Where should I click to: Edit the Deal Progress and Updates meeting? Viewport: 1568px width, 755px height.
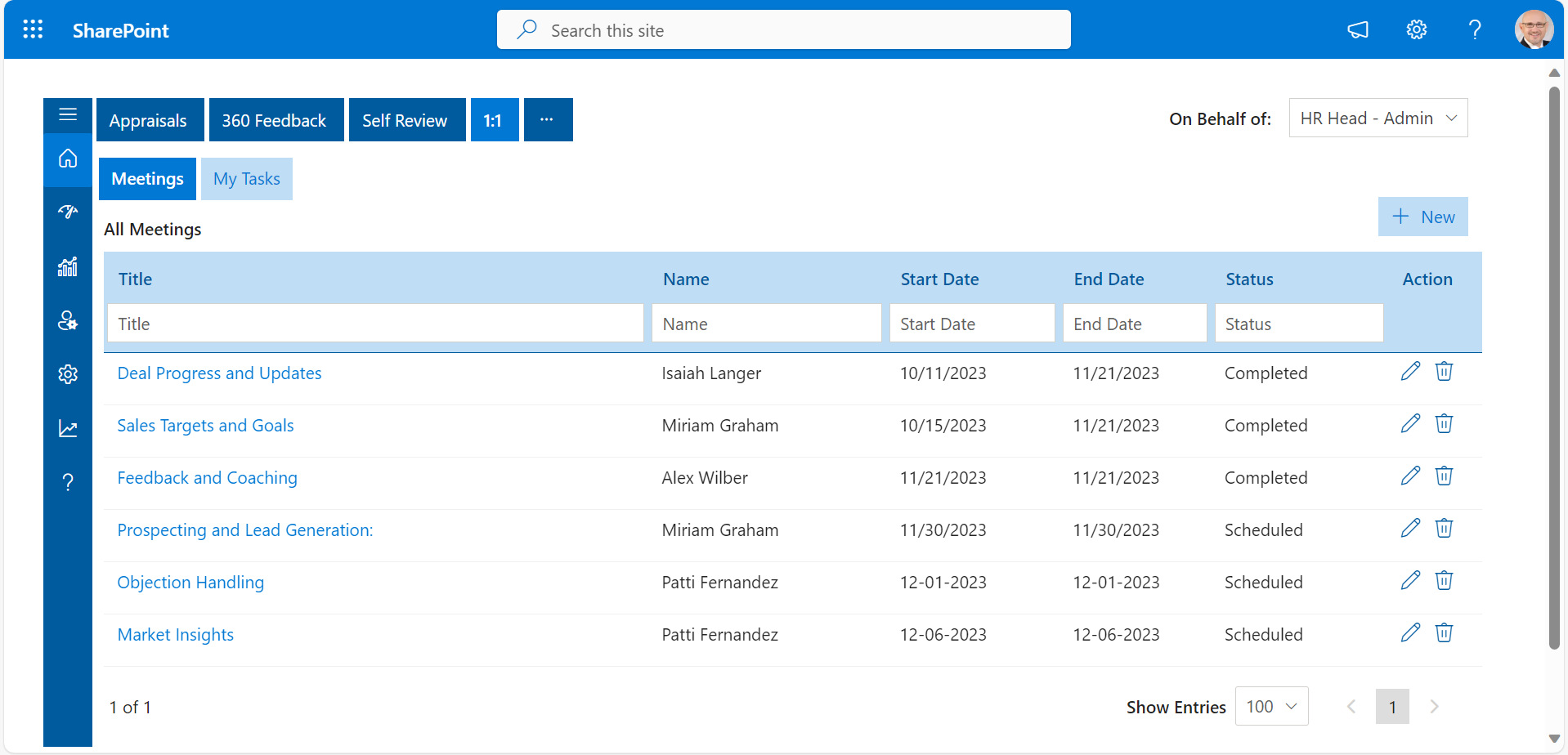(x=1410, y=371)
